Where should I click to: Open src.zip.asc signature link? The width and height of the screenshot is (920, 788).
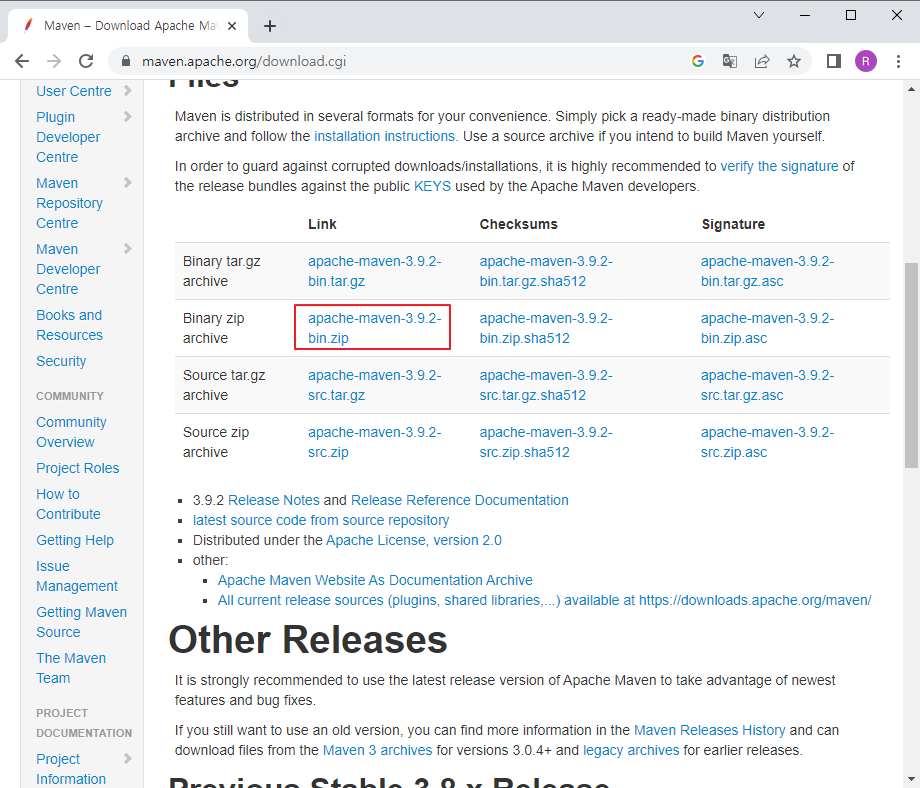pyautogui.click(x=767, y=442)
